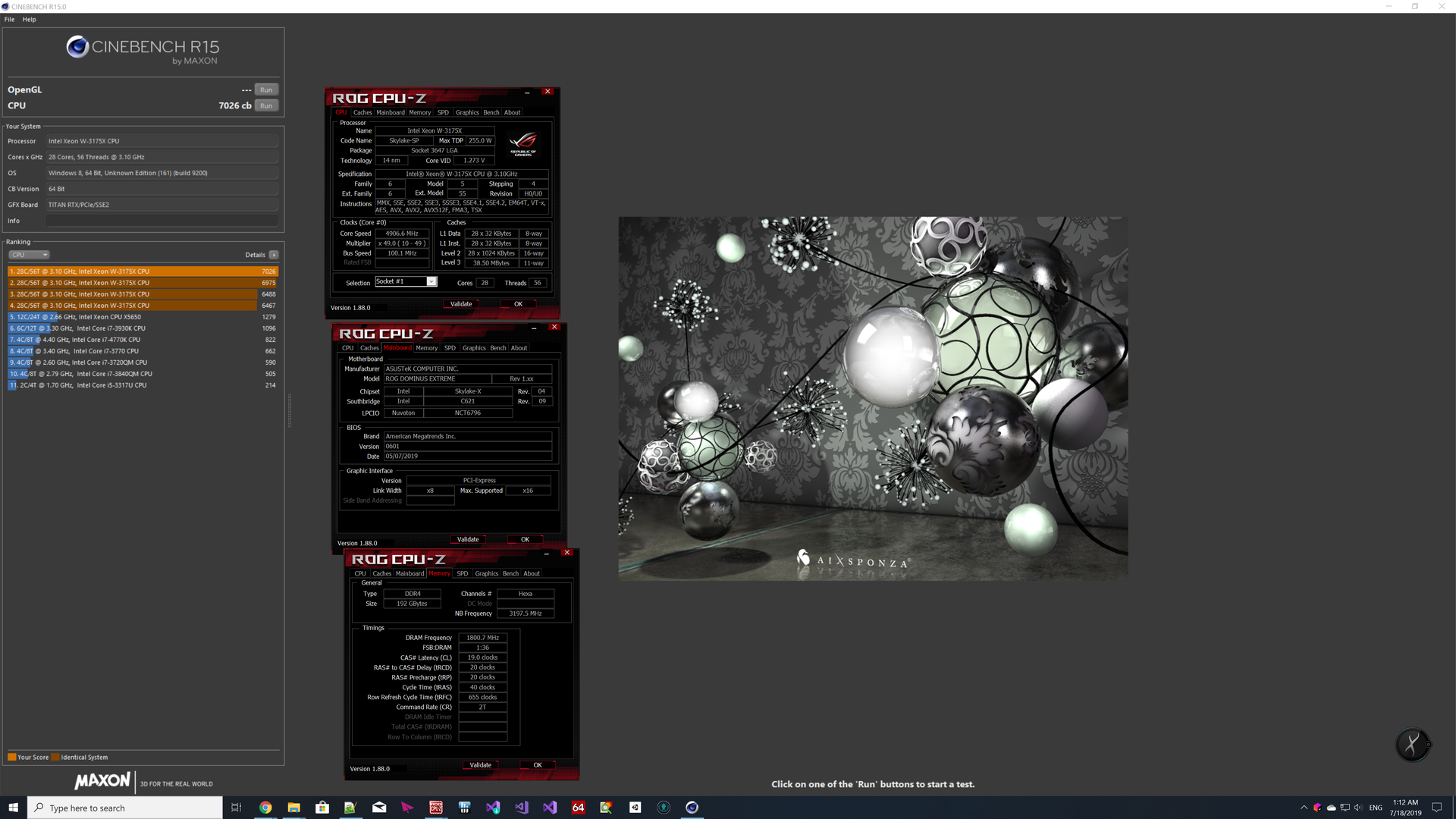
Task: Show hidden tray icons chevron
Action: [1304, 808]
